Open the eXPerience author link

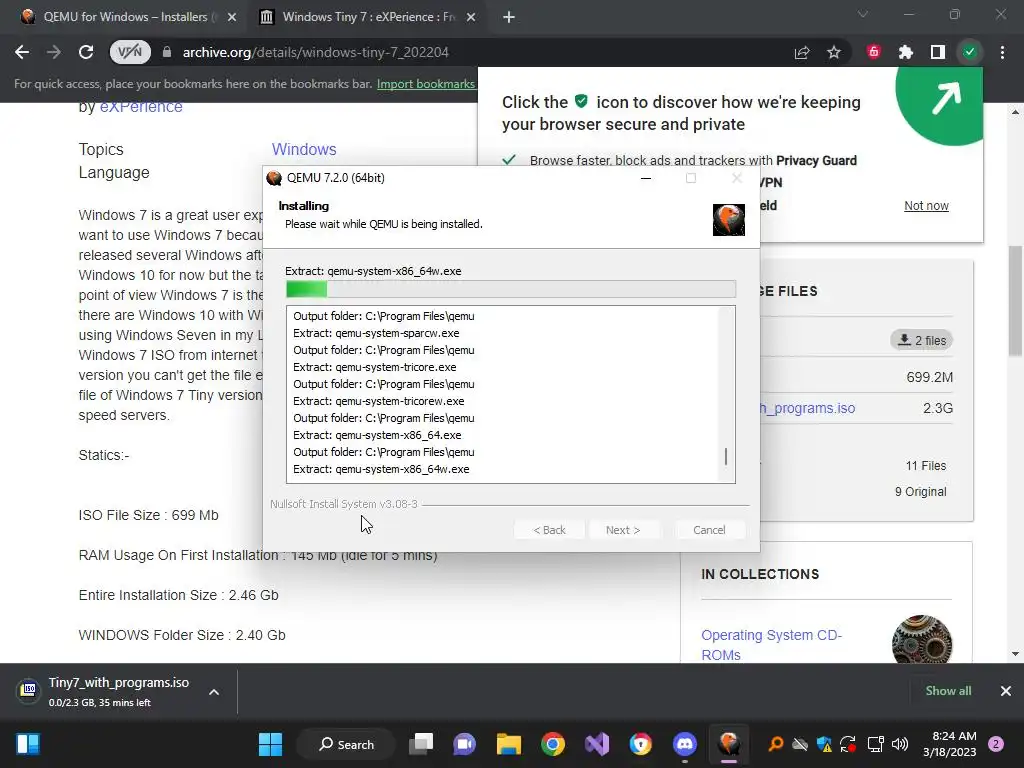tap(141, 106)
